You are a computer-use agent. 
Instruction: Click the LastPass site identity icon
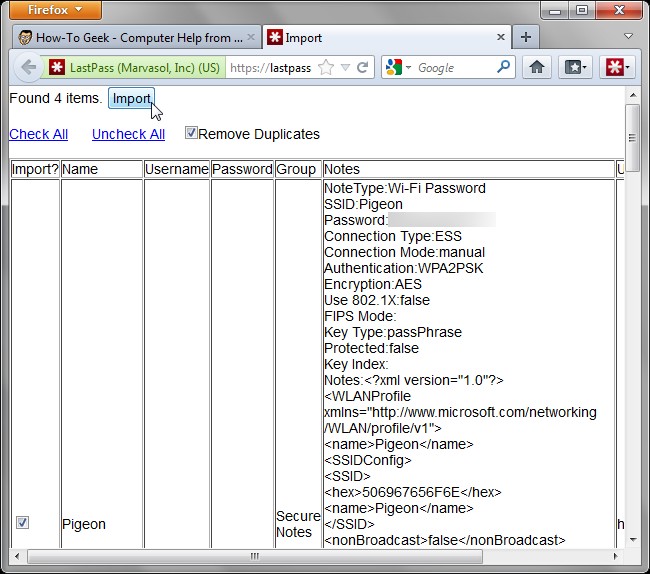click(x=57, y=67)
